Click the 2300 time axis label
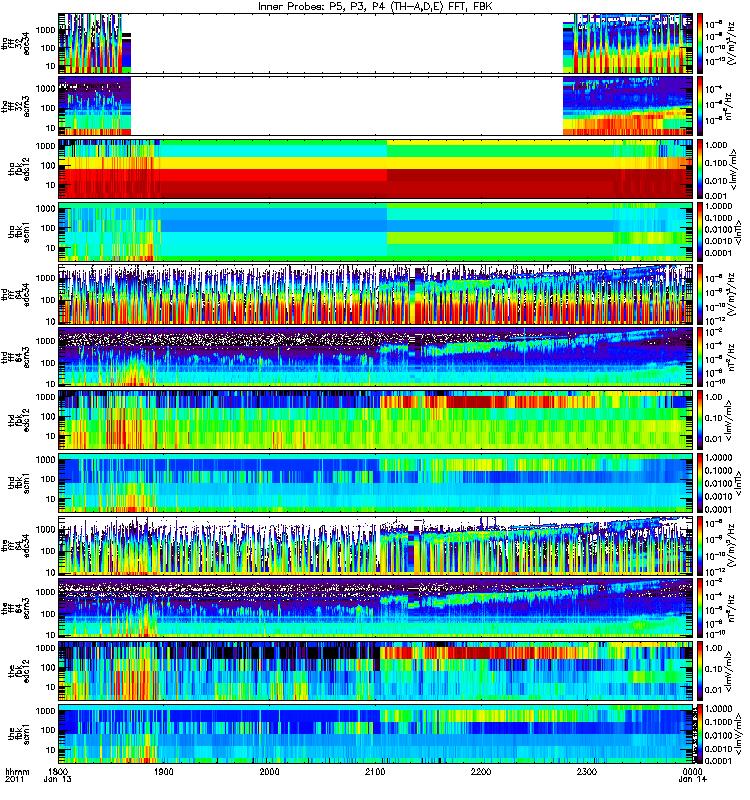The image size is (750, 800). click(x=587, y=771)
